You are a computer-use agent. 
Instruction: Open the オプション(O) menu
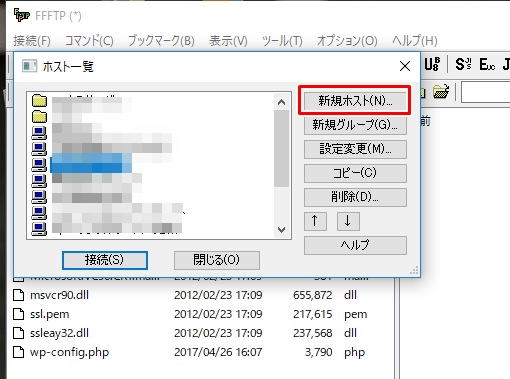pos(347,41)
